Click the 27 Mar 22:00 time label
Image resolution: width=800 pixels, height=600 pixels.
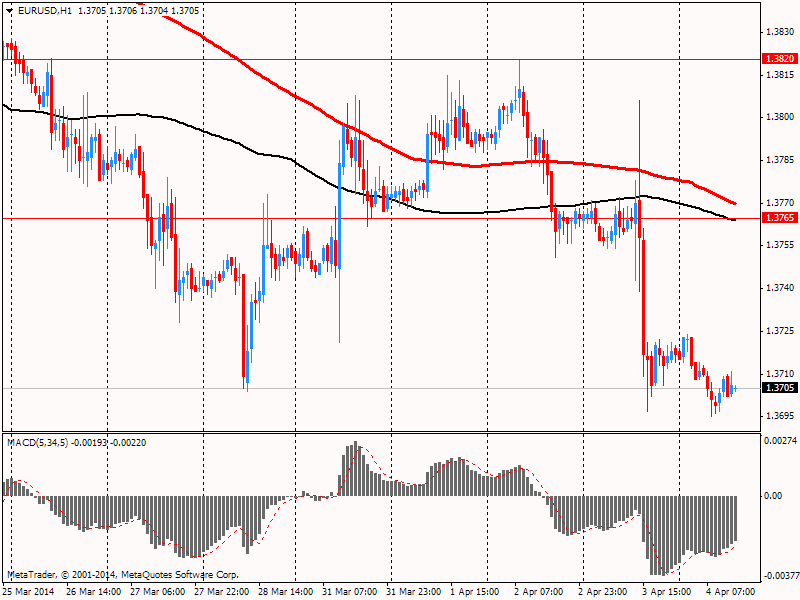(221, 592)
